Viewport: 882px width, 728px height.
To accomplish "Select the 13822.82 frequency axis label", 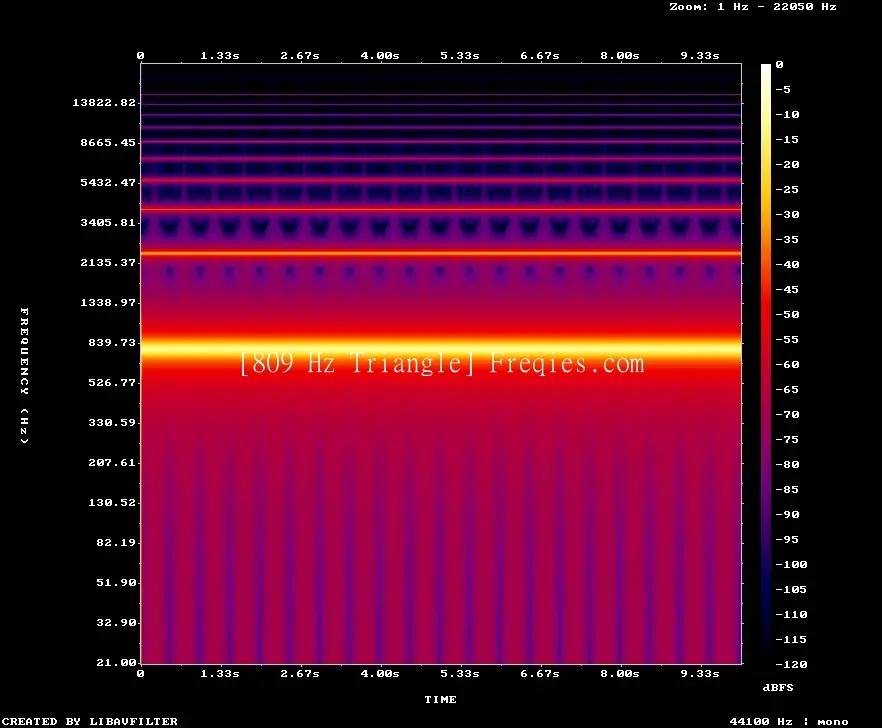I will tap(104, 102).
